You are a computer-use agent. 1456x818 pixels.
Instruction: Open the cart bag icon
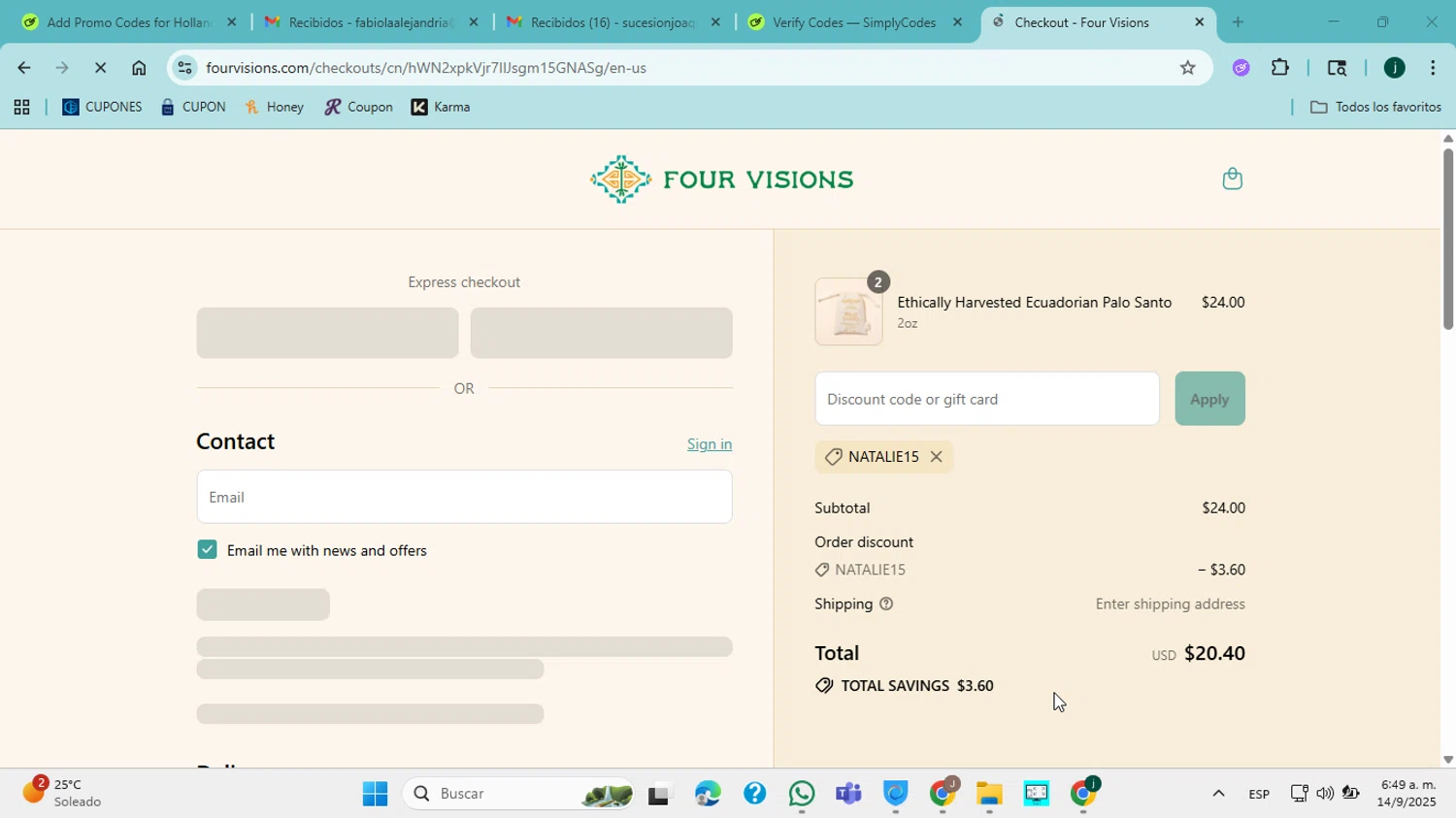[1232, 179]
